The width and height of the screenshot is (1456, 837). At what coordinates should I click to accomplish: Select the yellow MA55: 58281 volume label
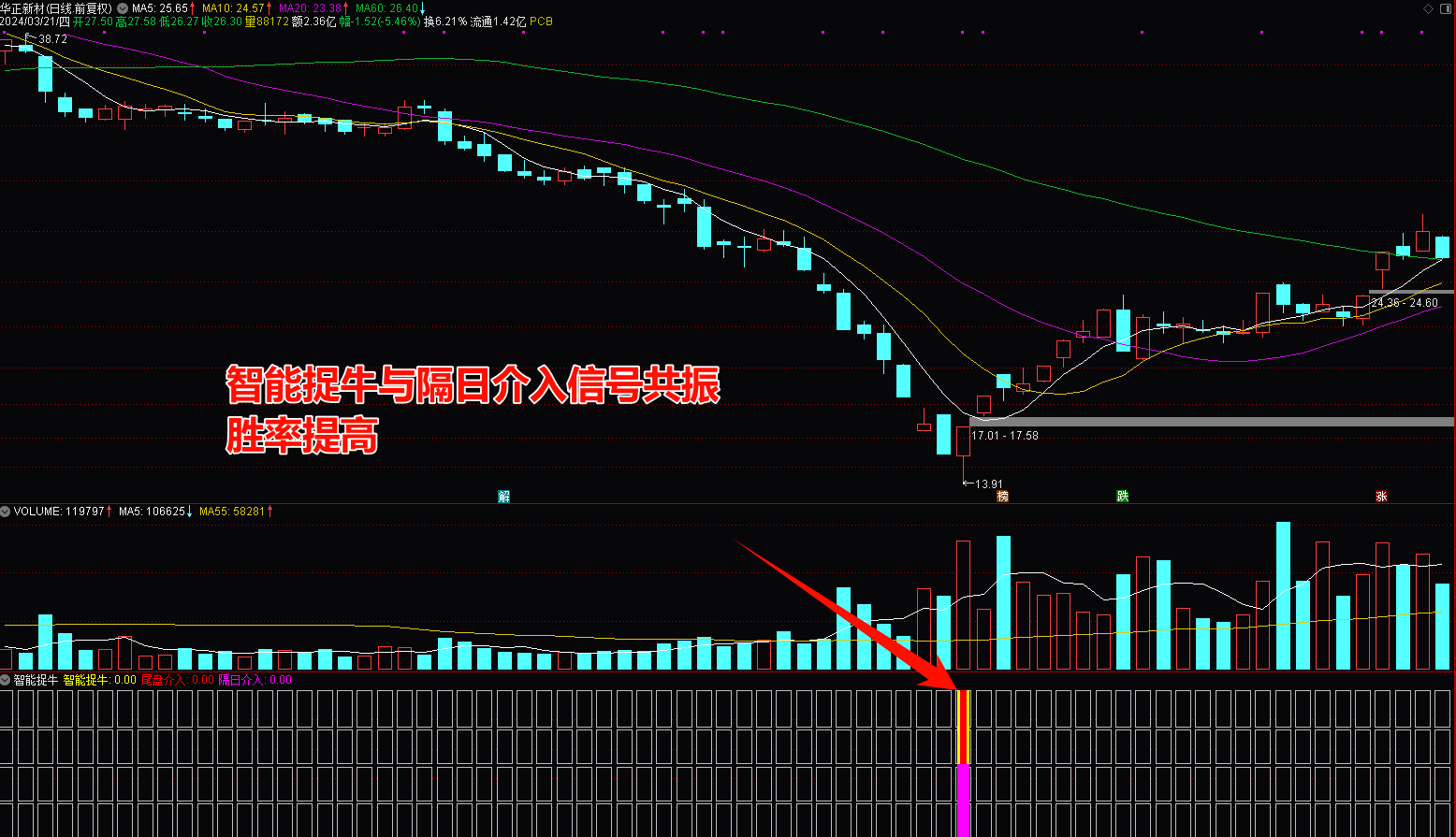[x=232, y=512]
